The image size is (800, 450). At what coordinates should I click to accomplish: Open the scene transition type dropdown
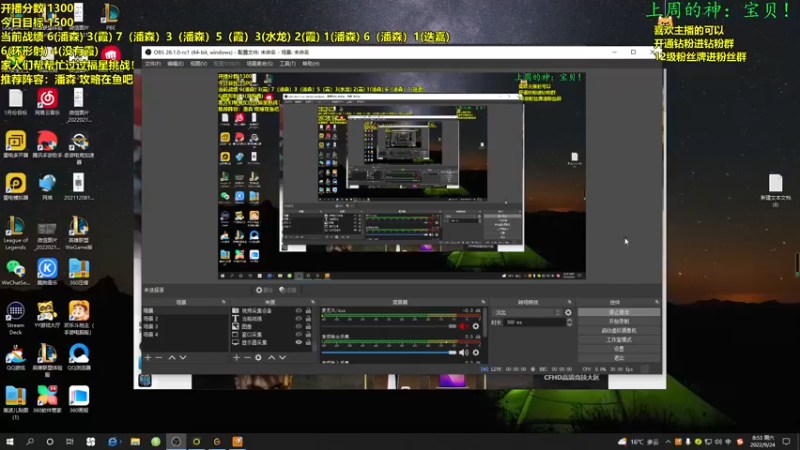pyautogui.click(x=527, y=312)
